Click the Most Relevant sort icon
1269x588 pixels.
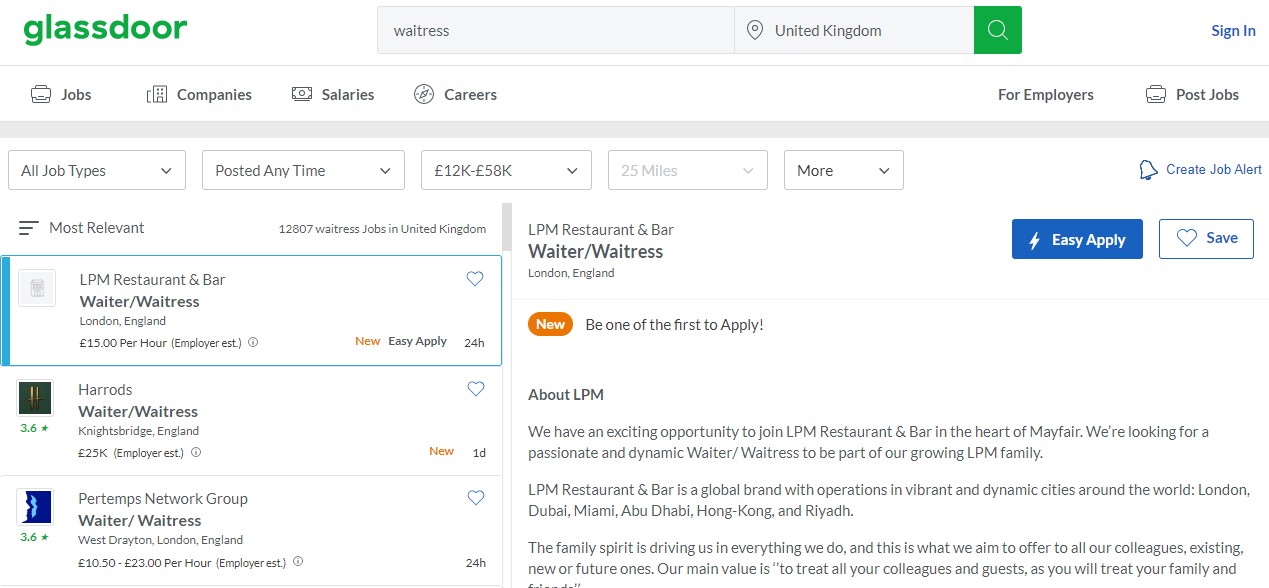pos(29,228)
